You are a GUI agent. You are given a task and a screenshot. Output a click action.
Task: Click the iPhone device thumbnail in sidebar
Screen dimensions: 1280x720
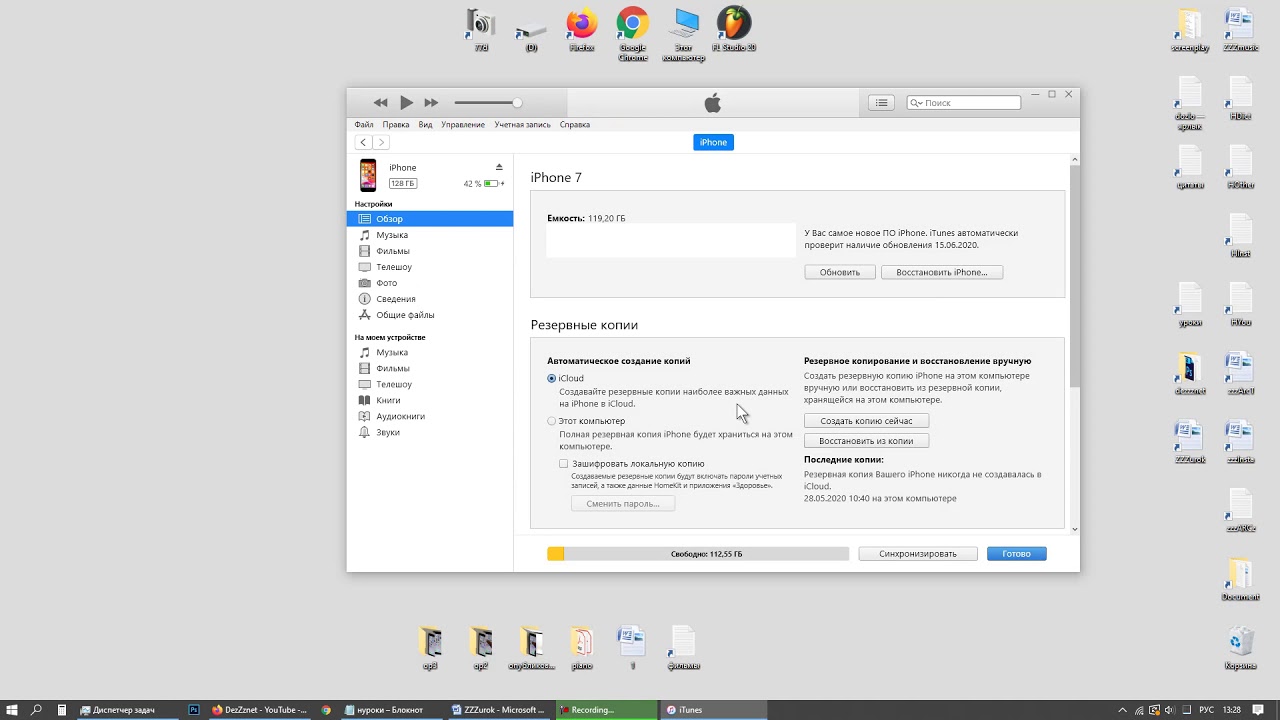coord(368,175)
